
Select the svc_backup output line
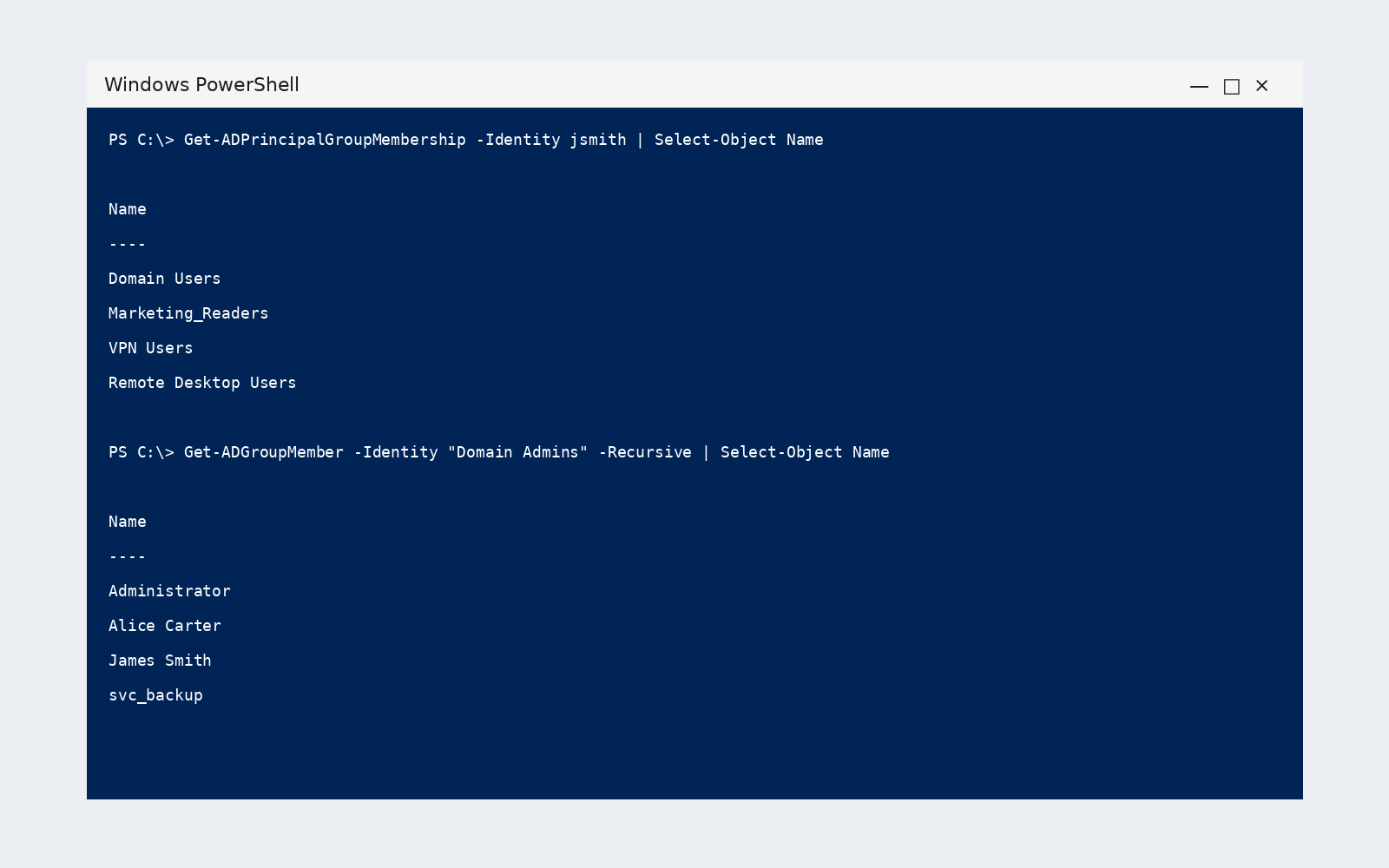click(x=155, y=695)
